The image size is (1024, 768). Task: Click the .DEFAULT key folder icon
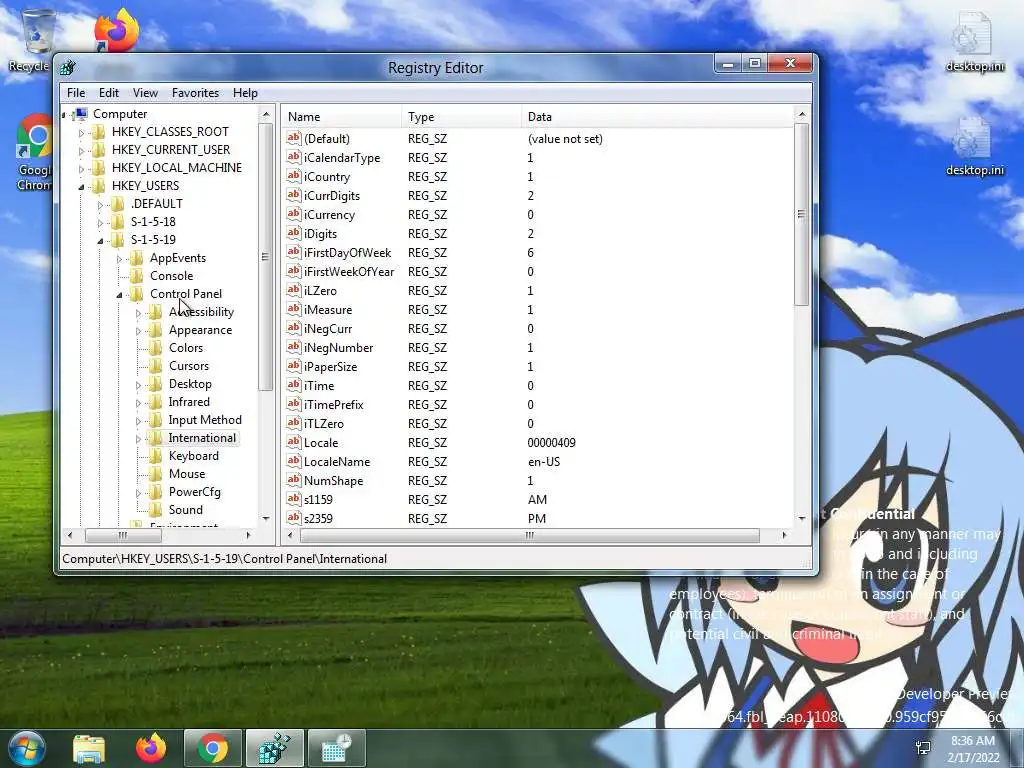[x=118, y=204]
